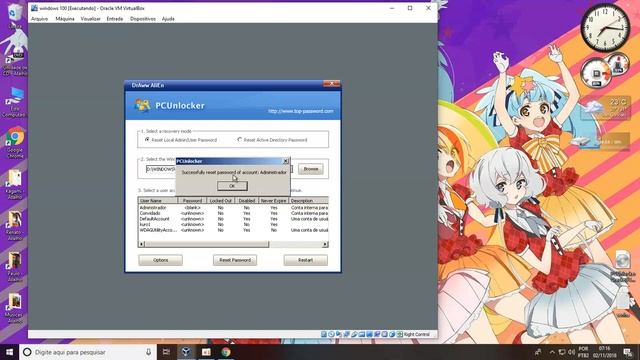This screenshot has height=360, width=640.
Task: Click the Reset Password button
Action: click(235, 260)
